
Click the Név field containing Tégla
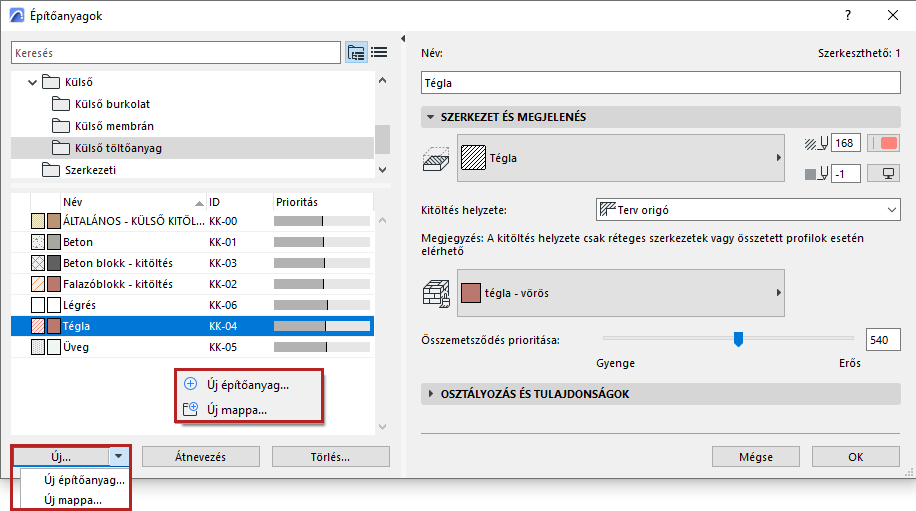tap(661, 83)
